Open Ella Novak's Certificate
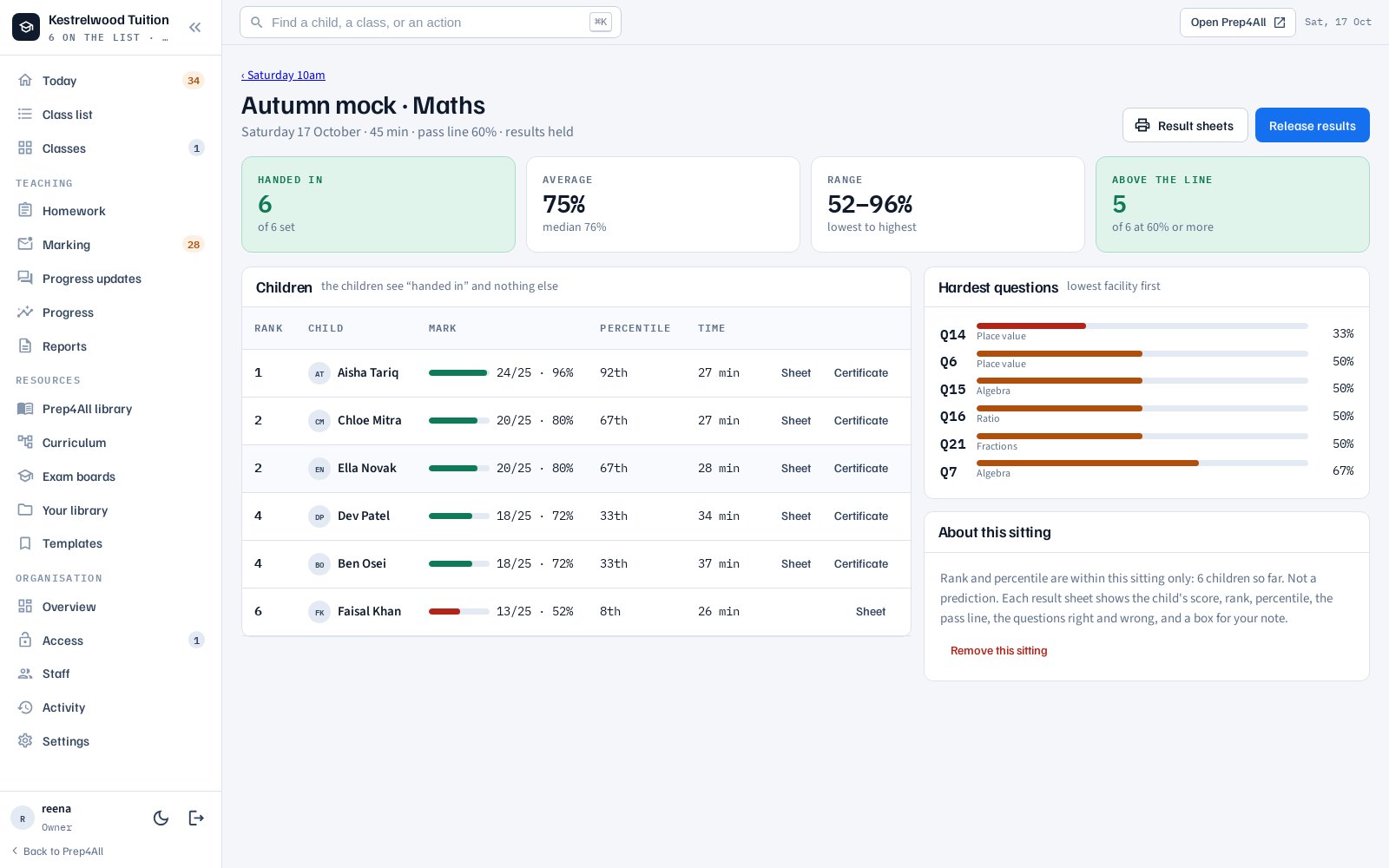 860,469
